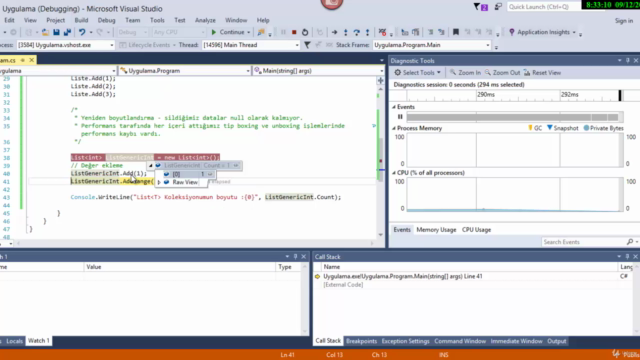Pin the ListGenericInt data tip

[236, 165]
